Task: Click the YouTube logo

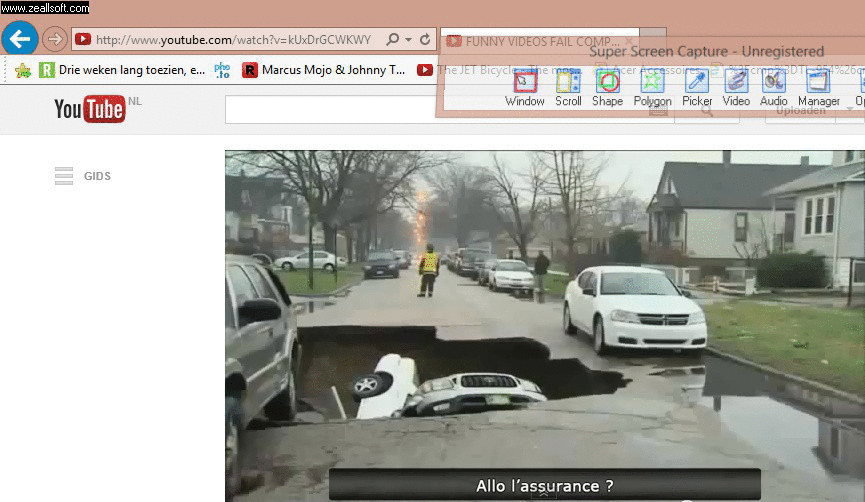Action: pyautogui.click(x=90, y=109)
